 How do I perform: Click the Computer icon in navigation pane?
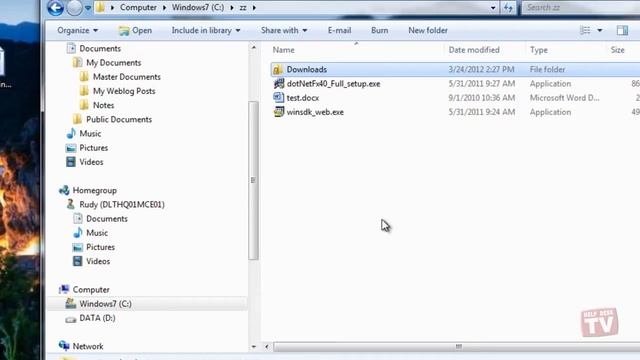click(64, 289)
